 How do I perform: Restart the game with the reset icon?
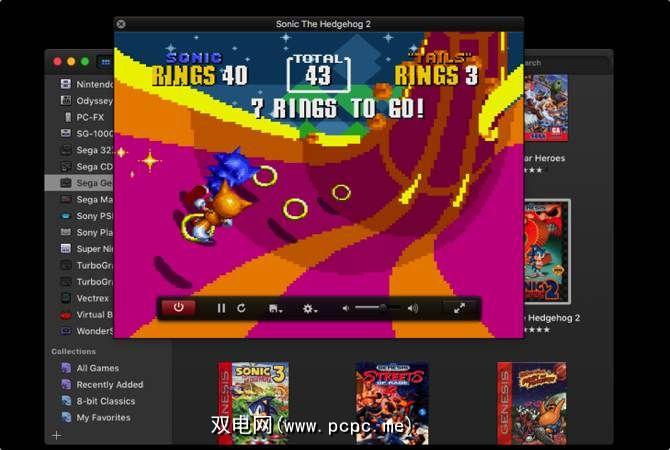point(241,308)
